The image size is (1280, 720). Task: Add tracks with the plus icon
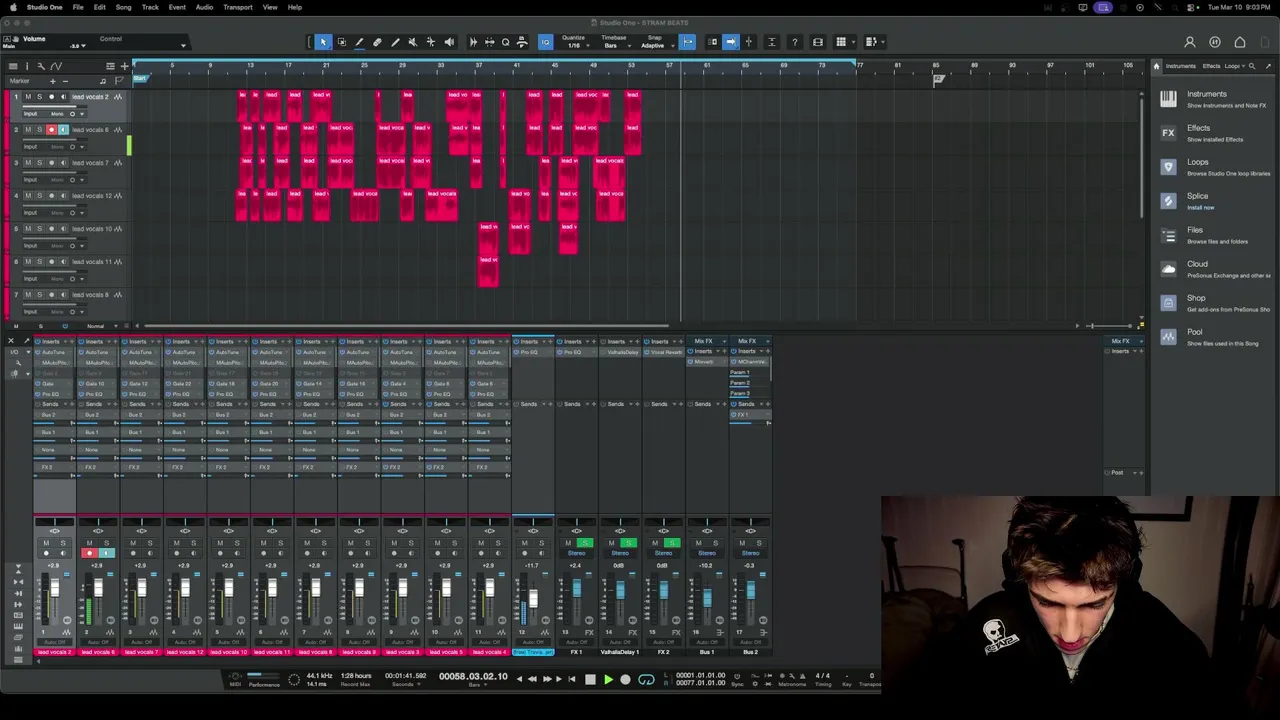pyautogui.click(x=124, y=66)
